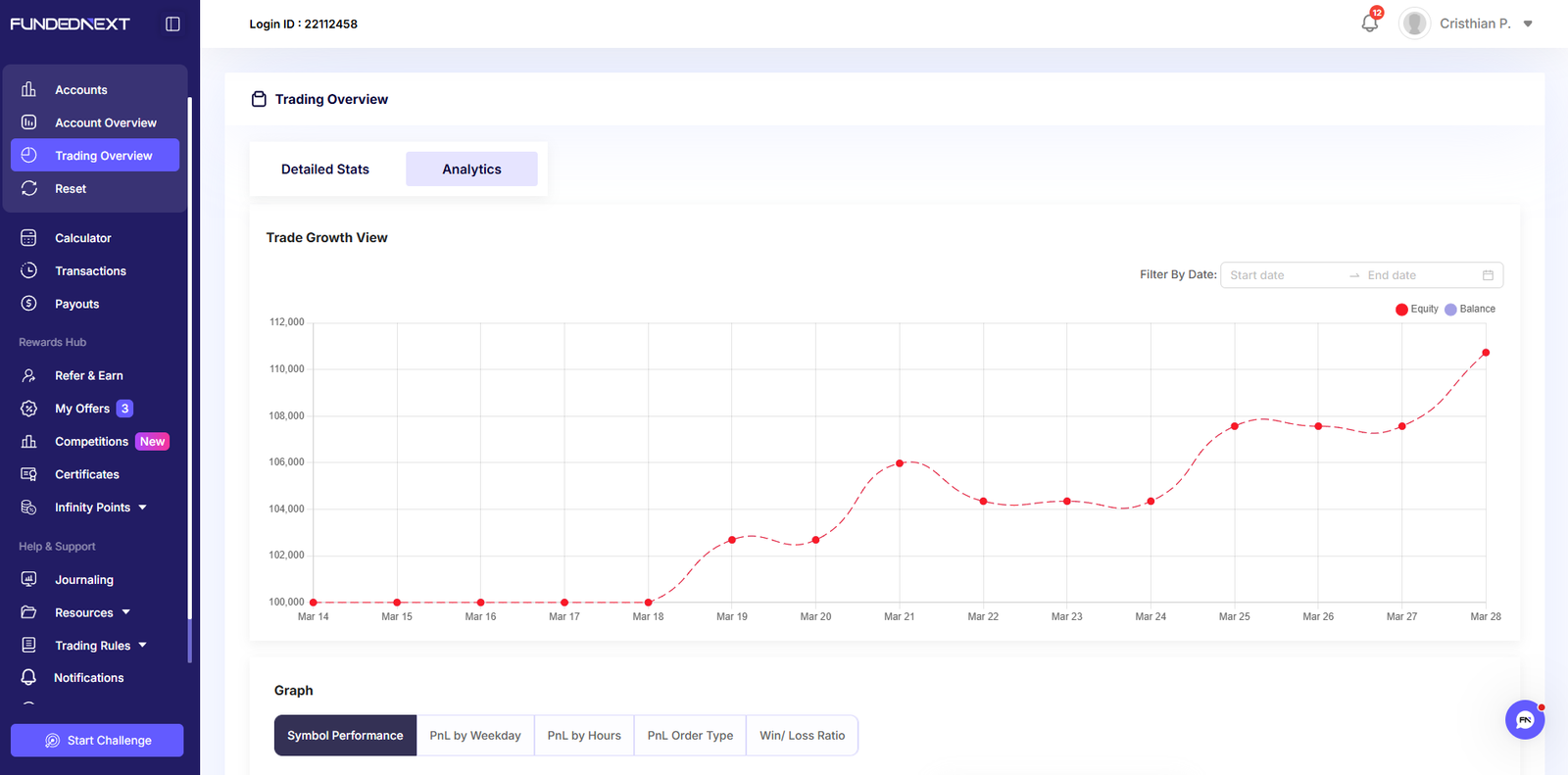Click the Payouts dollar icon
Screen dimensions: 1568x775
click(28, 304)
